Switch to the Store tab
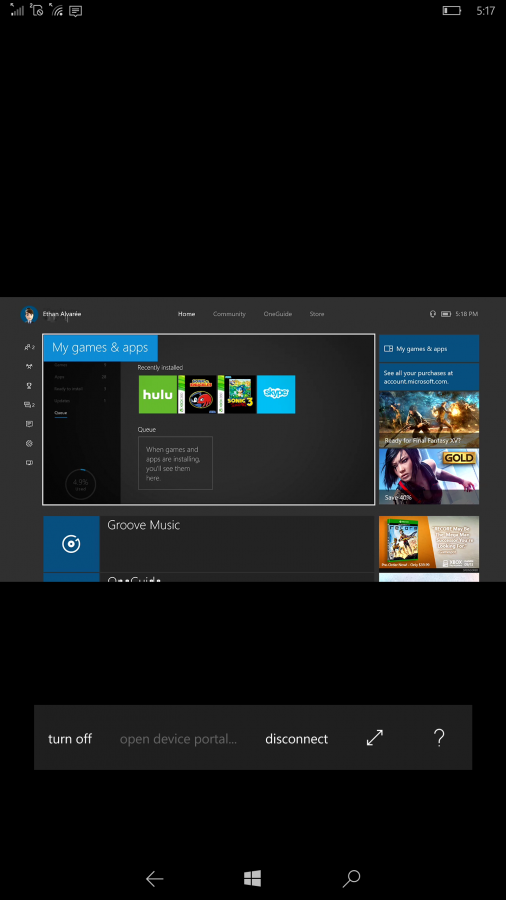 317,314
